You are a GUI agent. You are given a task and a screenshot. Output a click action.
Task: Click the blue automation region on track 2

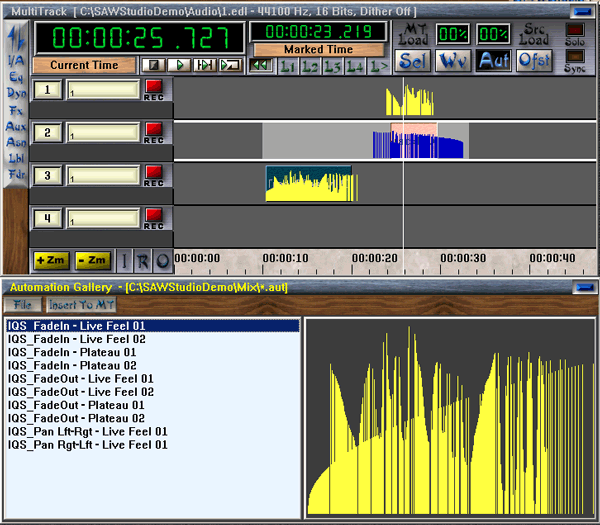click(418, 145)
